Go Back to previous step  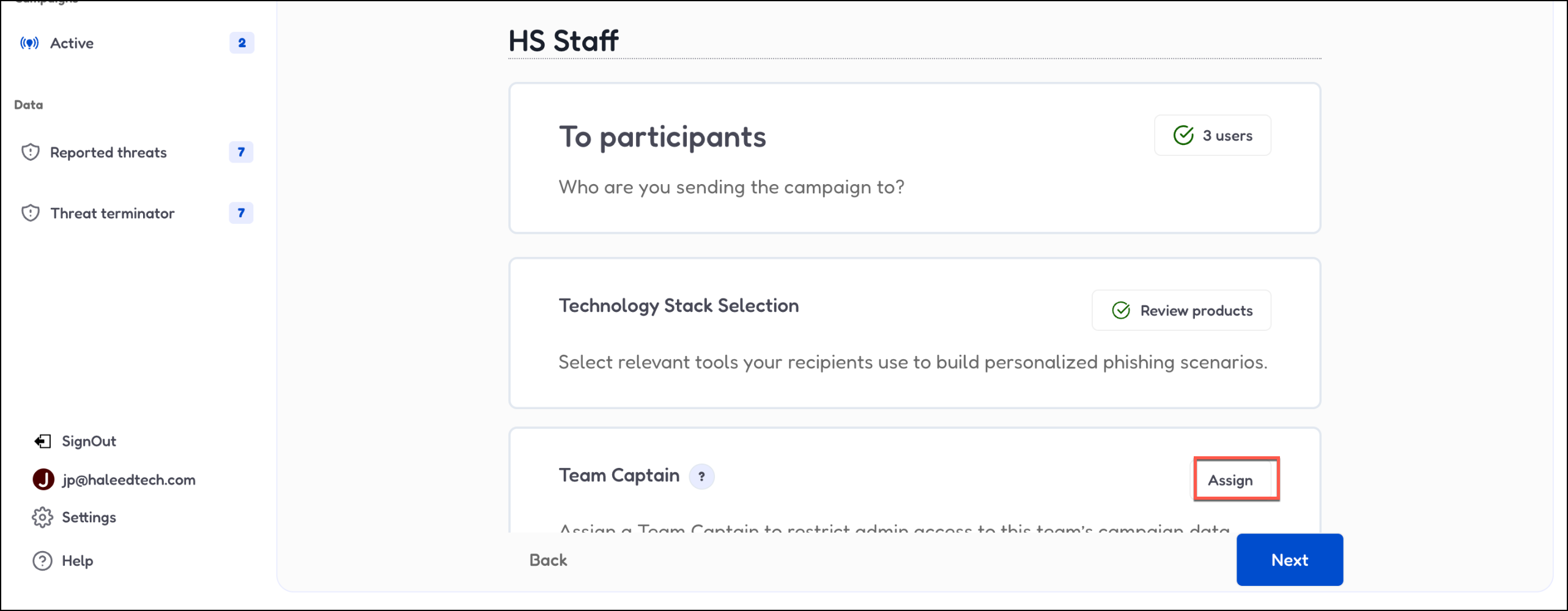point(548,560)
